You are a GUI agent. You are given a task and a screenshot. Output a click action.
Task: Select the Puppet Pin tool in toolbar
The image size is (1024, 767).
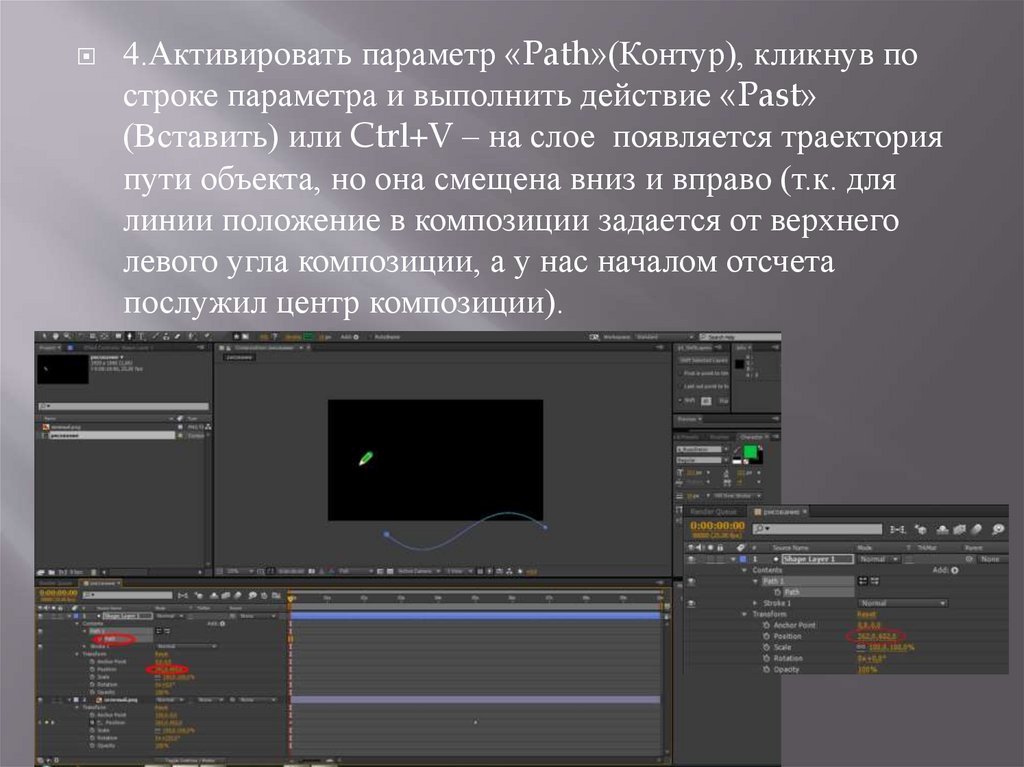206,336
